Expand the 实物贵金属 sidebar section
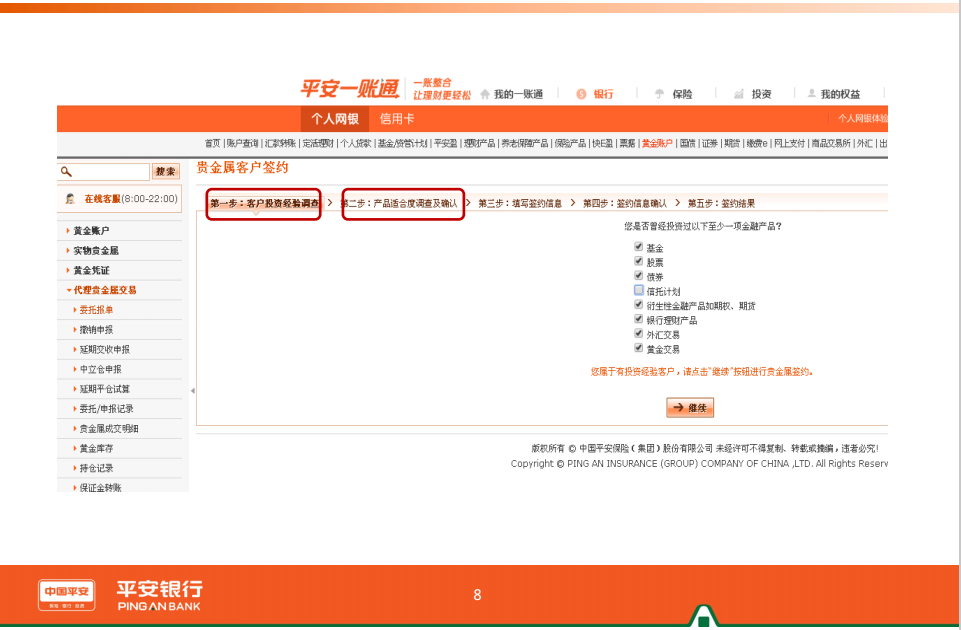 click(x=96, y=250)
